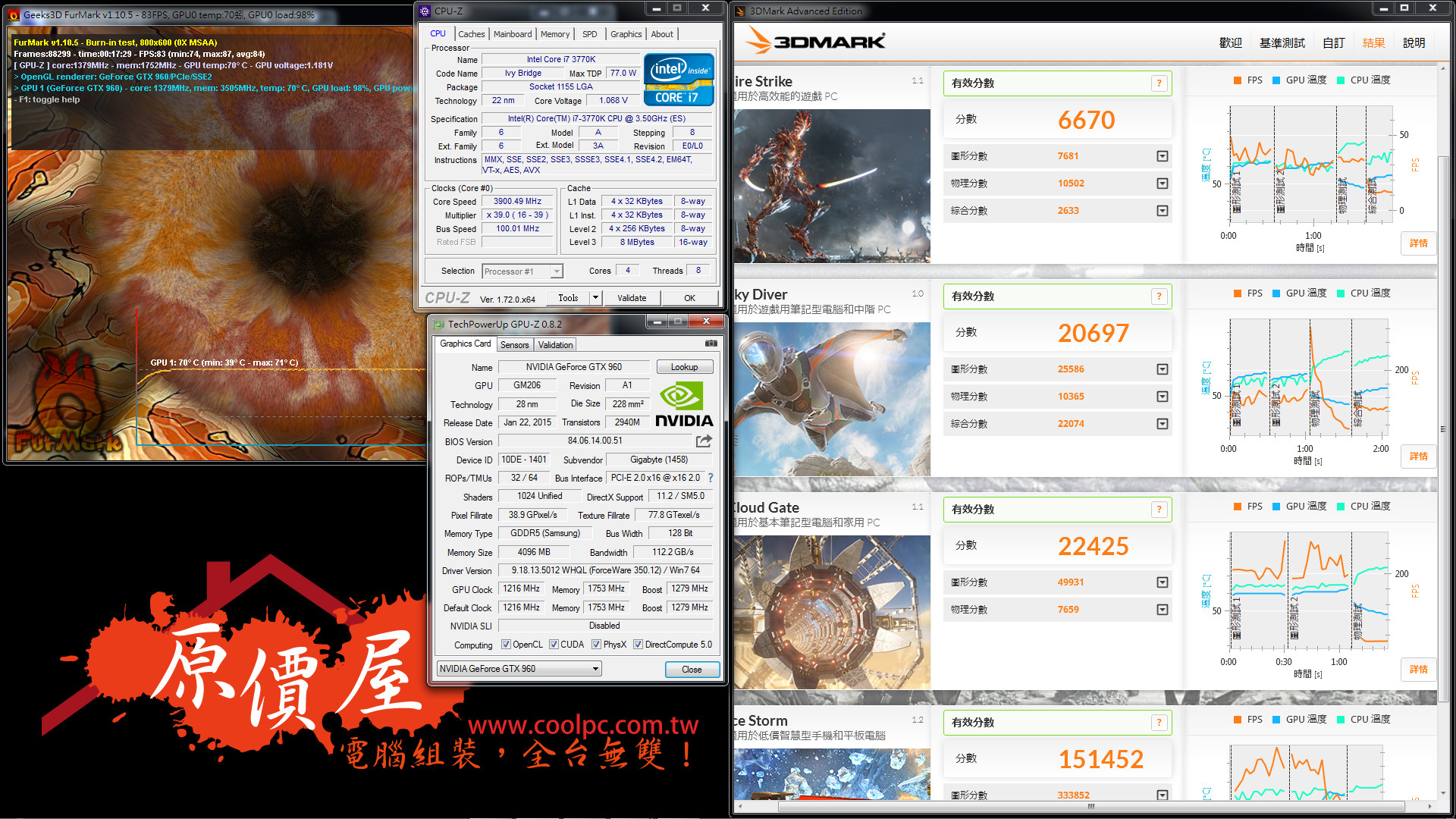Image resolution: width=1456 pixels, height=819 pixels.
Task: Click the FurMark title bar icon
Action: pyautogui.click(x=14, y=14)
